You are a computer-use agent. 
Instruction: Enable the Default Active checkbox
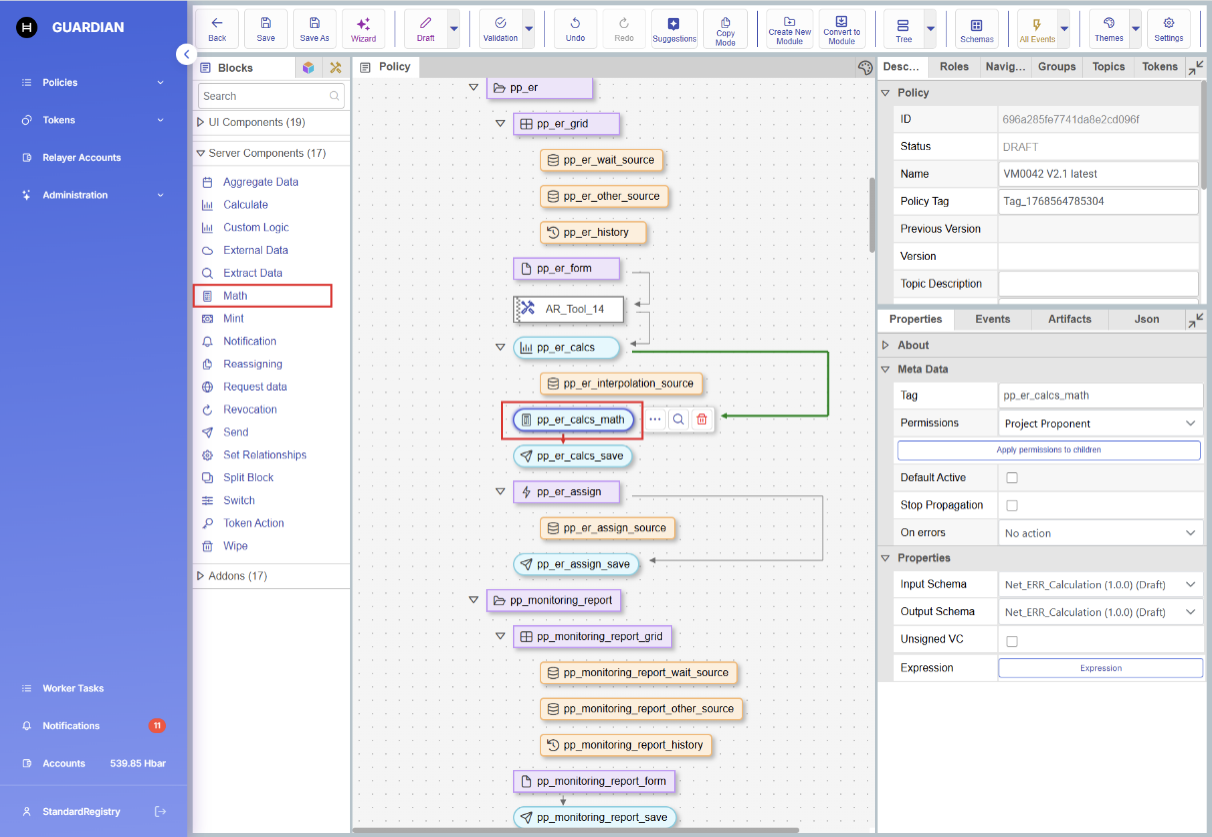point(1012,478)
